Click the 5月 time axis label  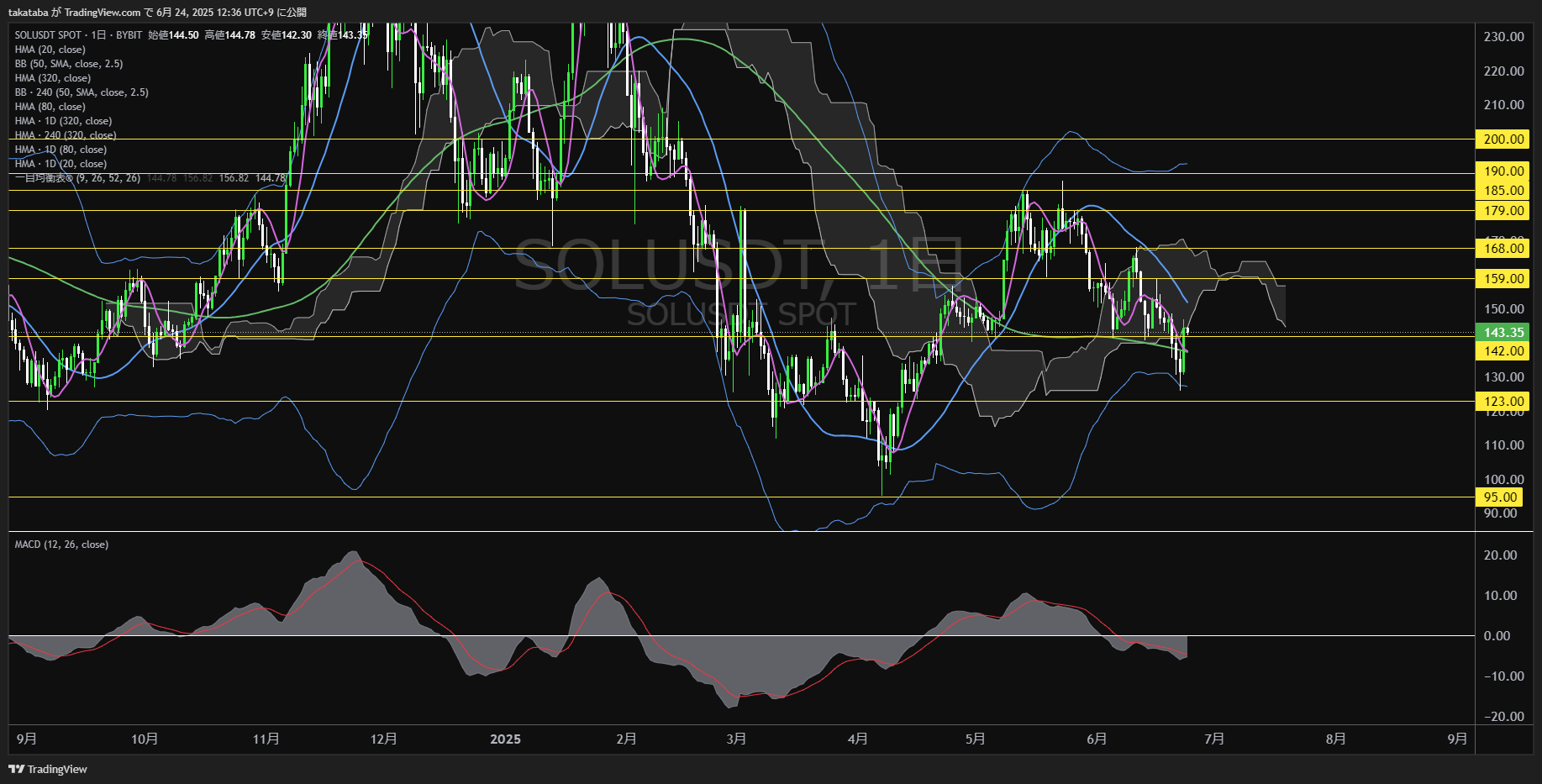975,739
